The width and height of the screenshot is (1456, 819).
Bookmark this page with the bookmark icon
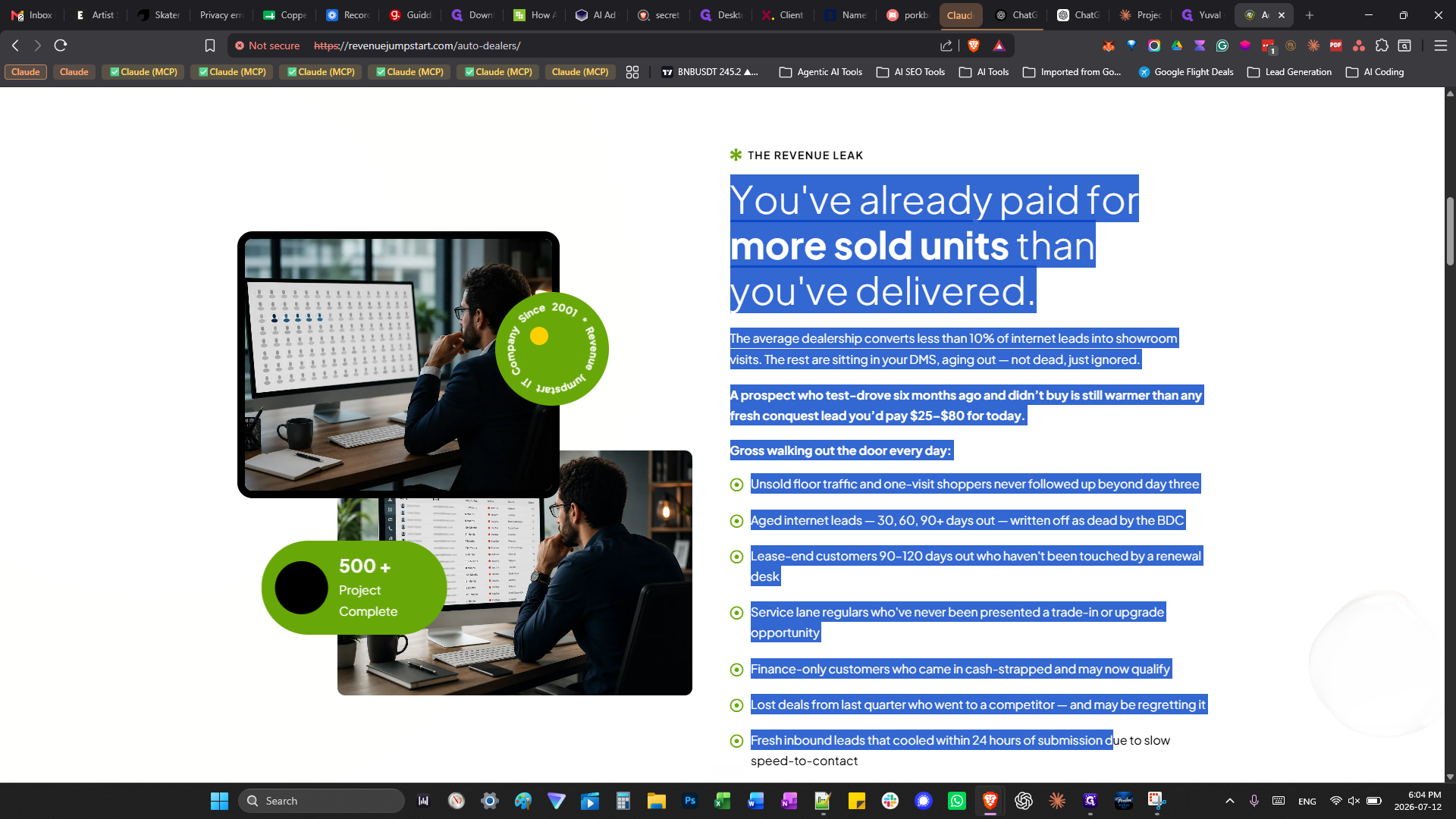210,45
